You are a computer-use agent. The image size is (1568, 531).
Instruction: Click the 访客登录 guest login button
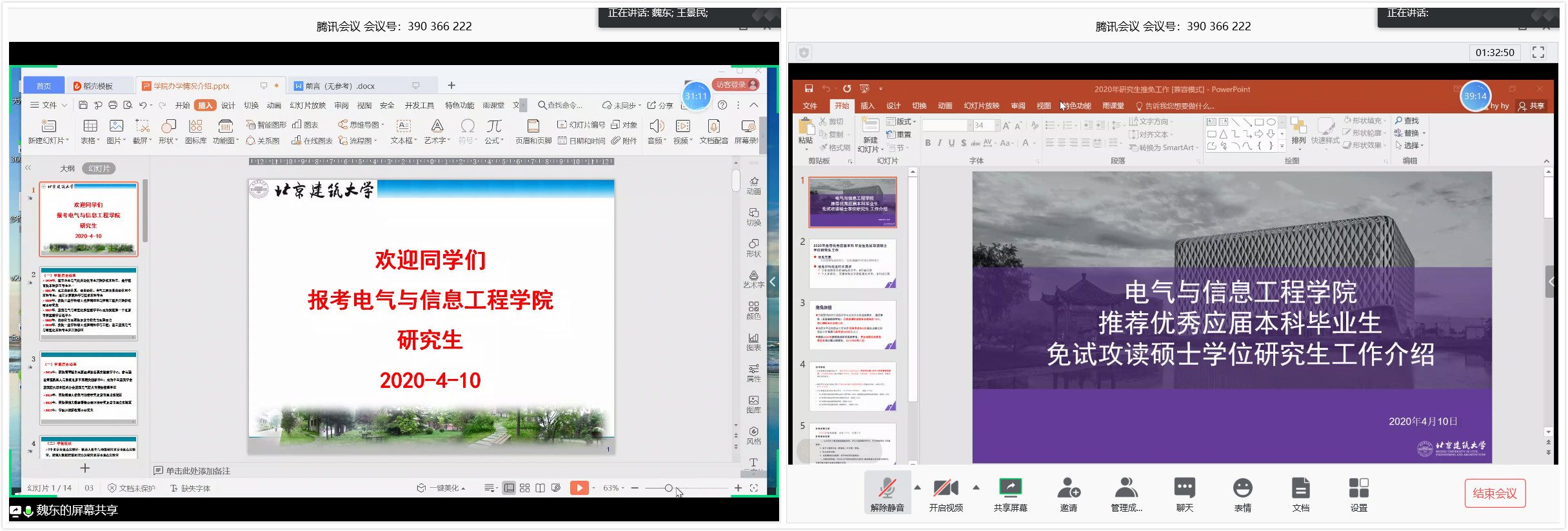coord(735,85)
